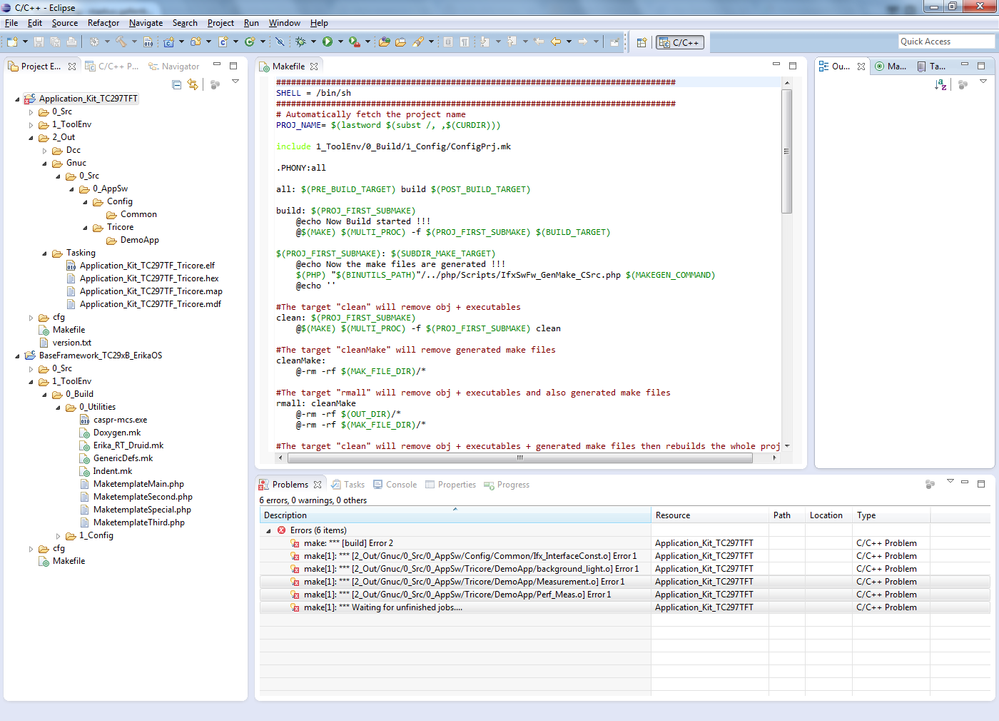Click the New file toolbar icon

(12, 42)
